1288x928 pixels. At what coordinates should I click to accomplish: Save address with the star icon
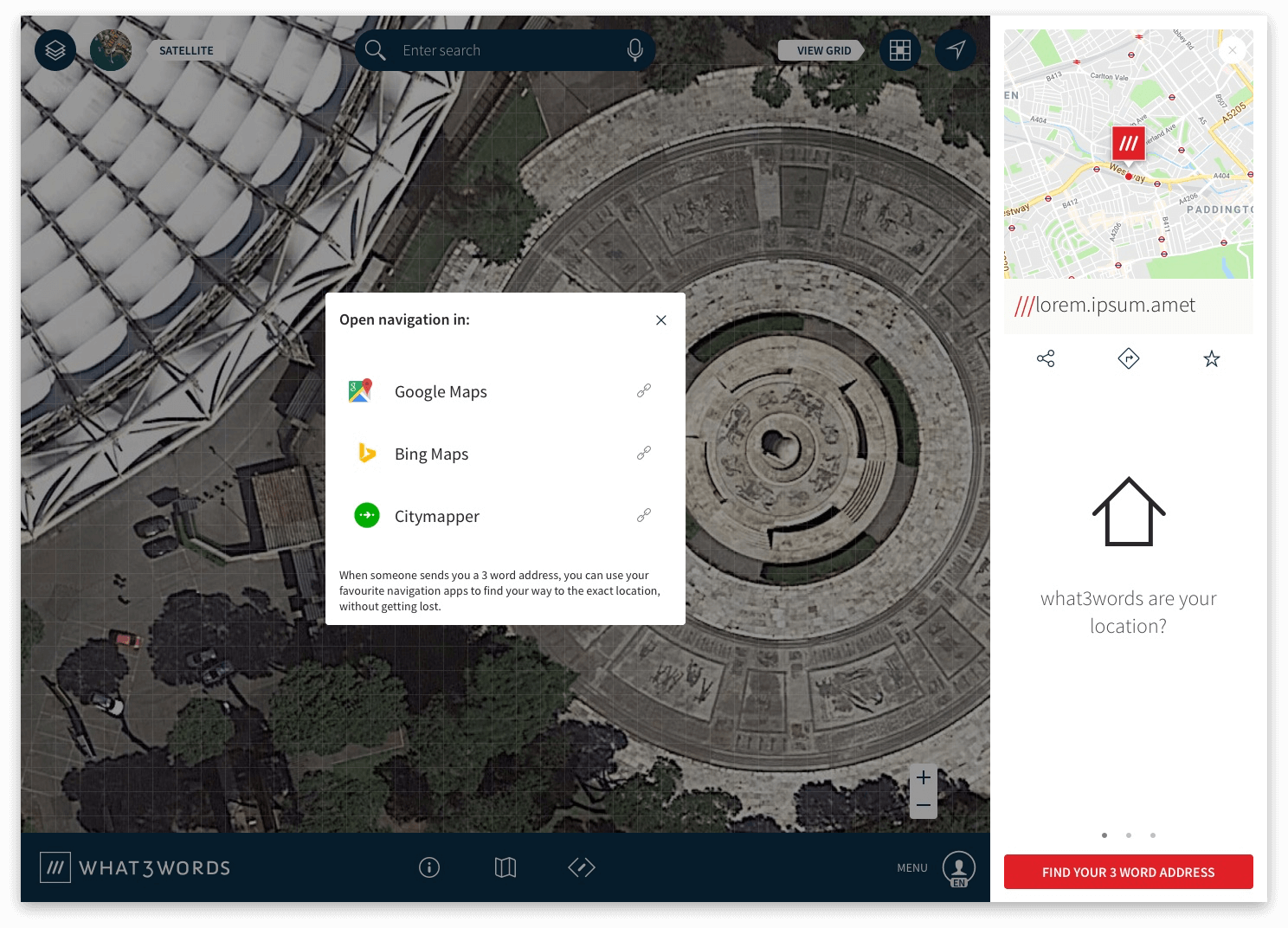click(x=1212, y=358)
